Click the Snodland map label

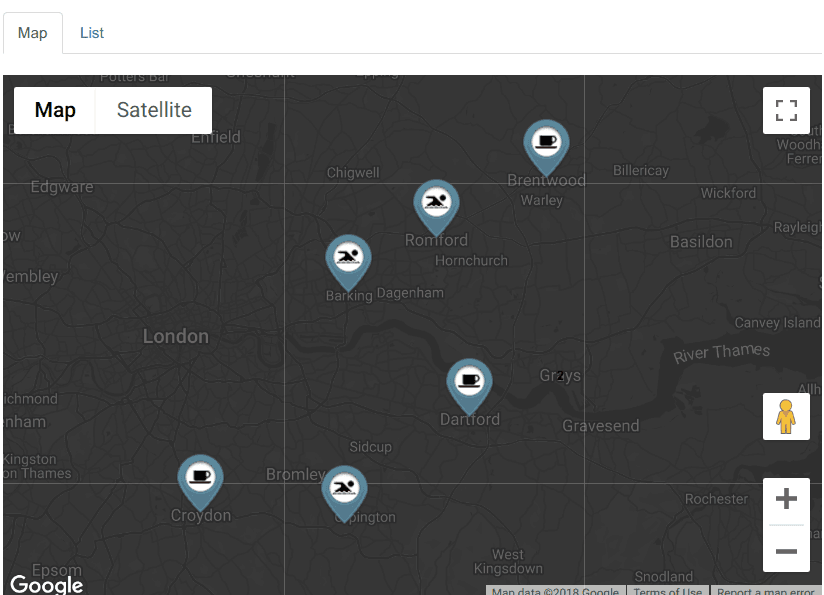click(x=664, y=577)
